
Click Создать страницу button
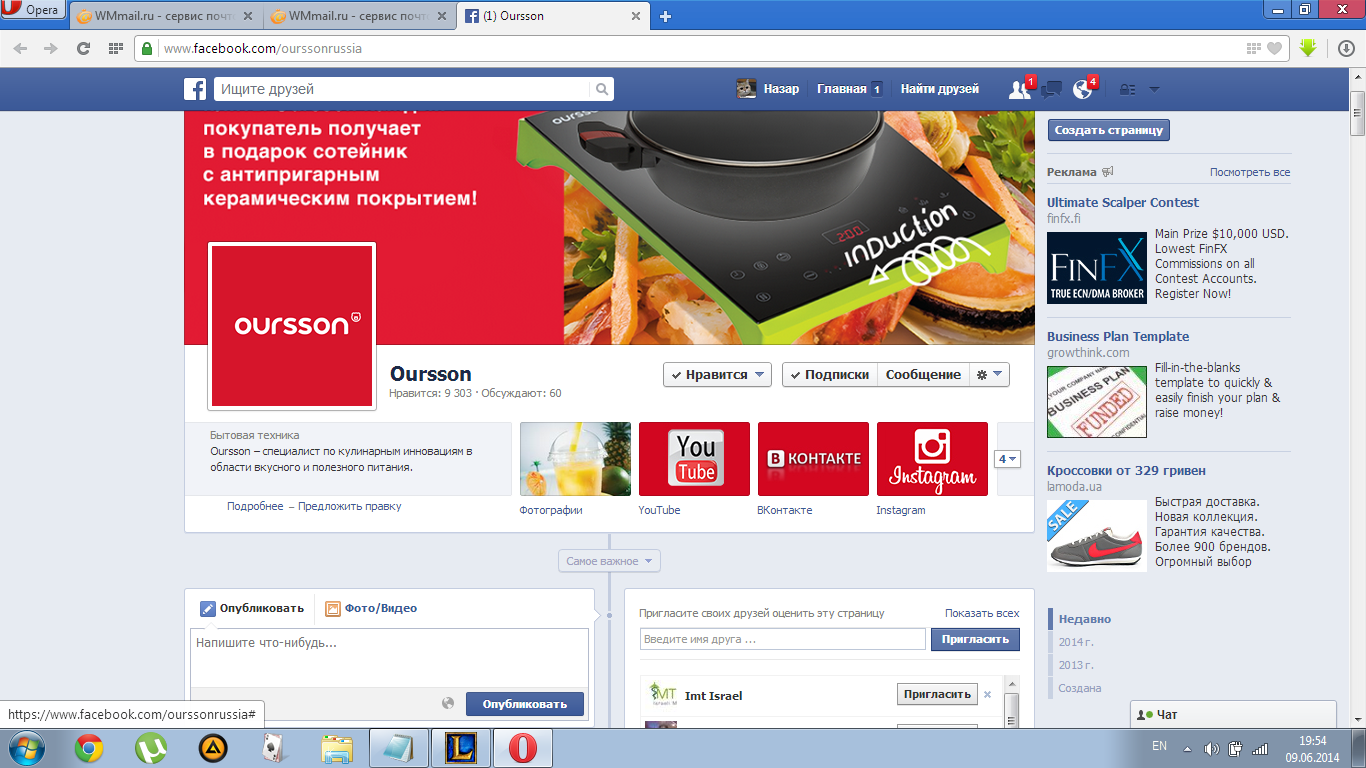[x=1108, y=130]
